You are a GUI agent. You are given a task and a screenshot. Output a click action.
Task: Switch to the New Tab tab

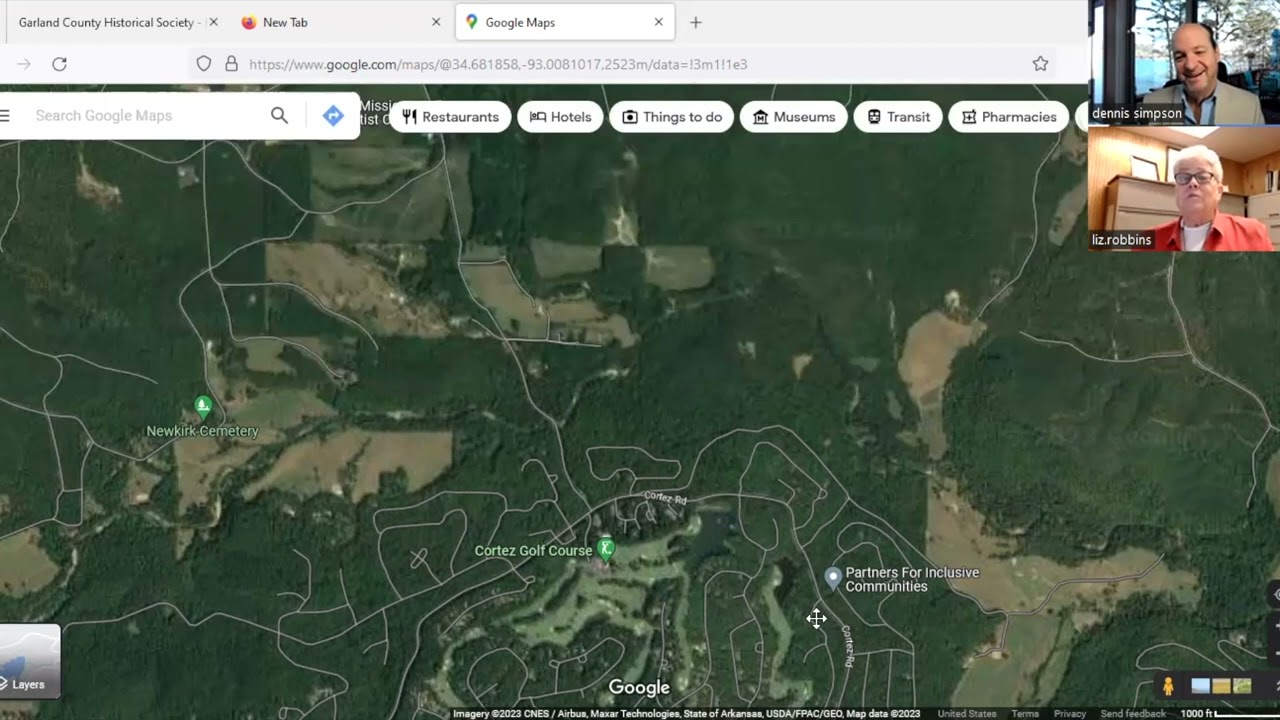[340, 22]
